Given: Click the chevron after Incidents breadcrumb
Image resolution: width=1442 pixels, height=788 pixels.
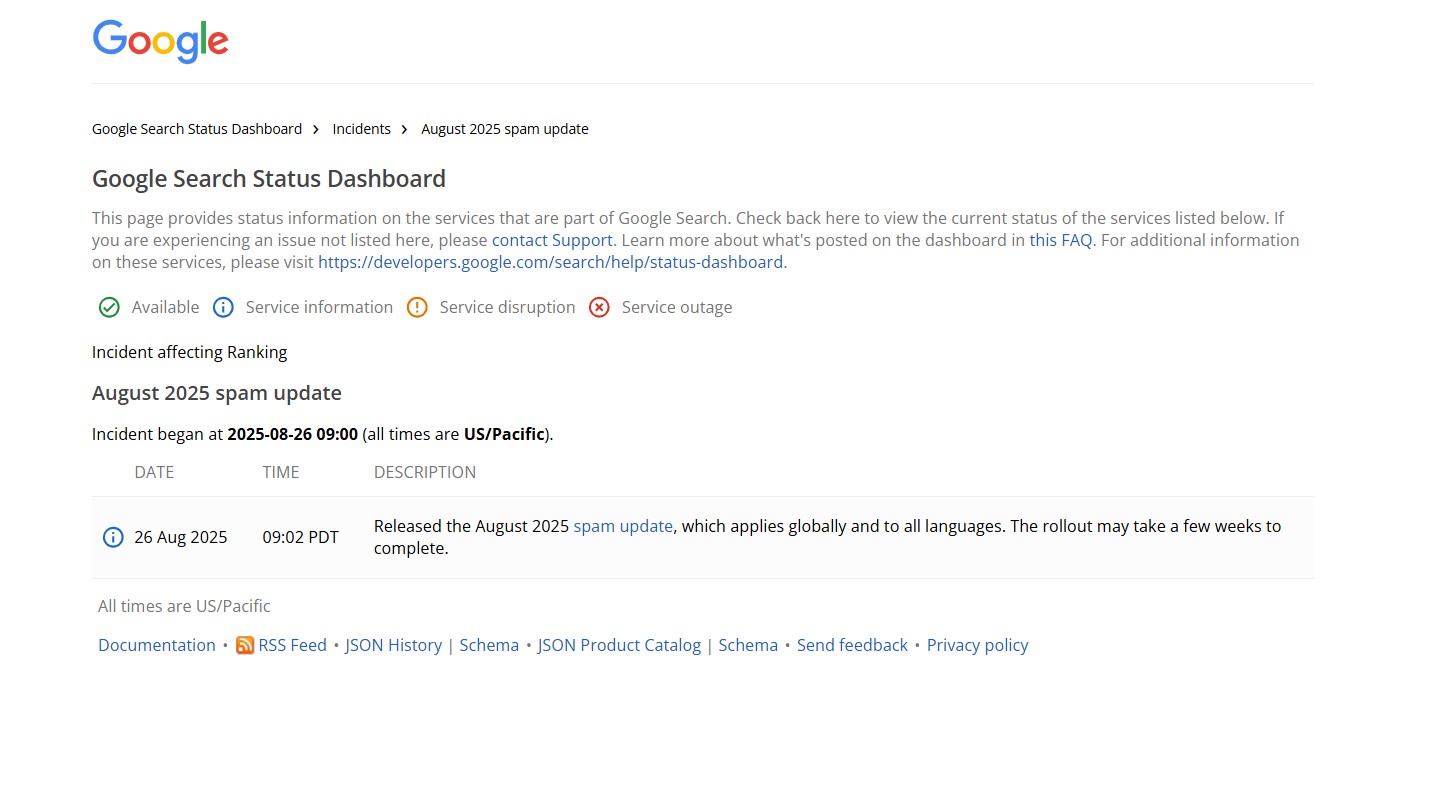Looking at the screenshot, I should pos(405,129).
